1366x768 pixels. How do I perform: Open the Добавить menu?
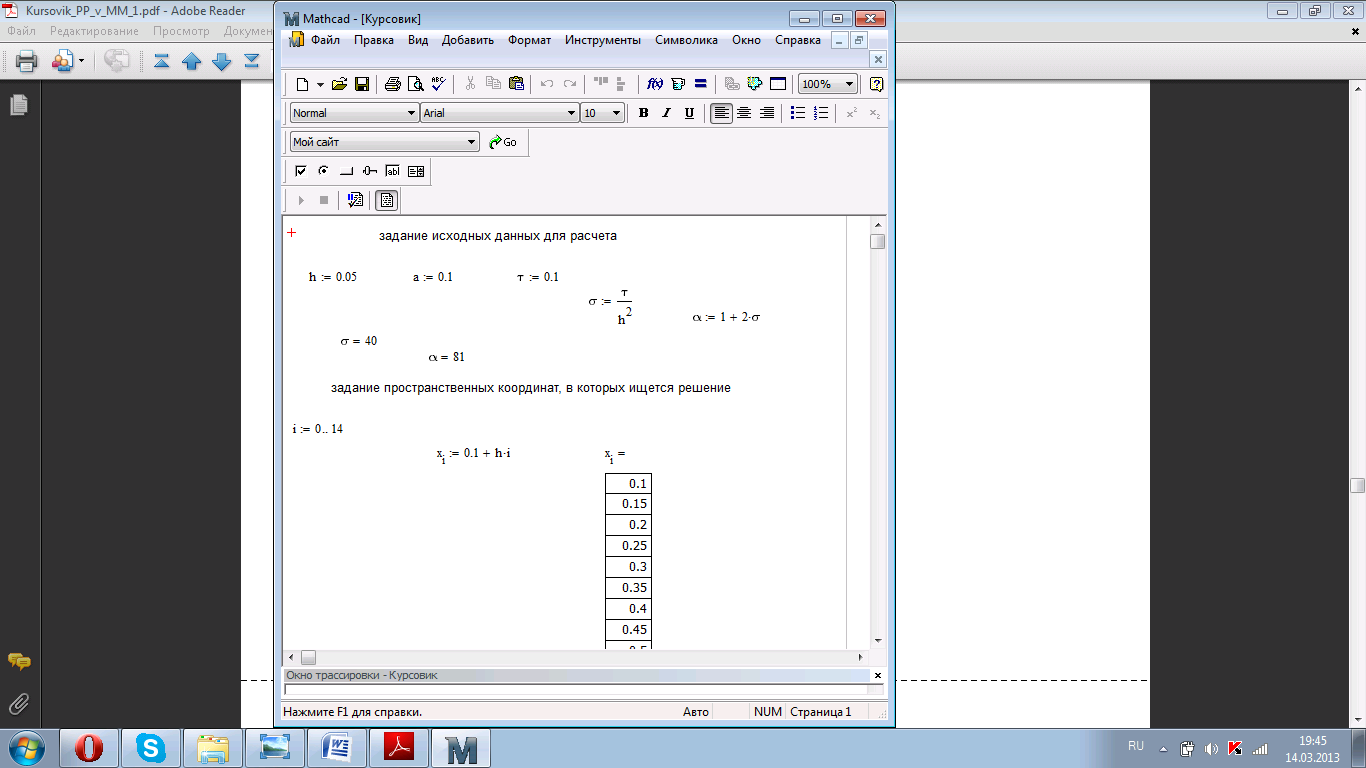pos(468,40)
